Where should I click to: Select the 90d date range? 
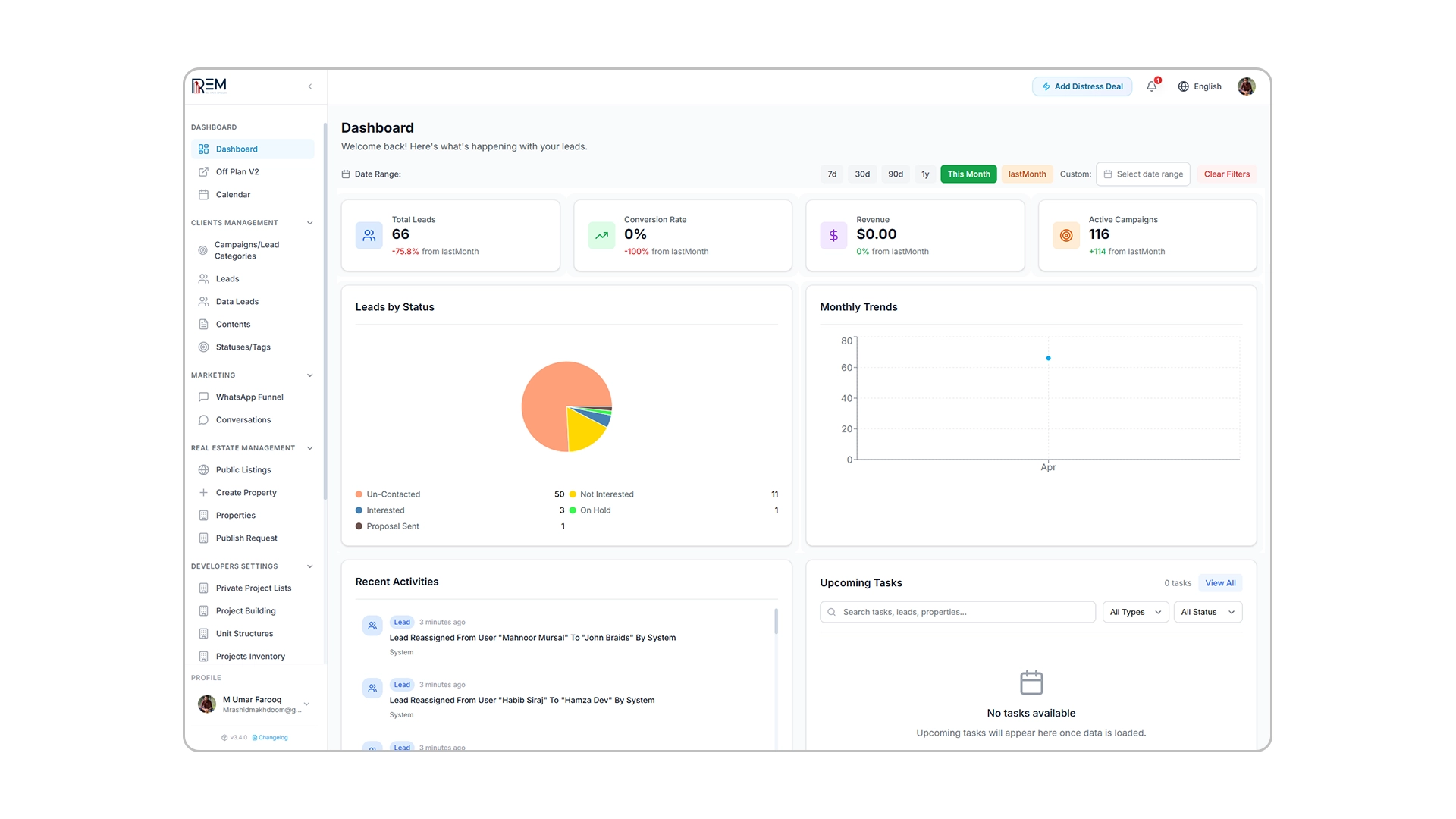coord(896,174)
